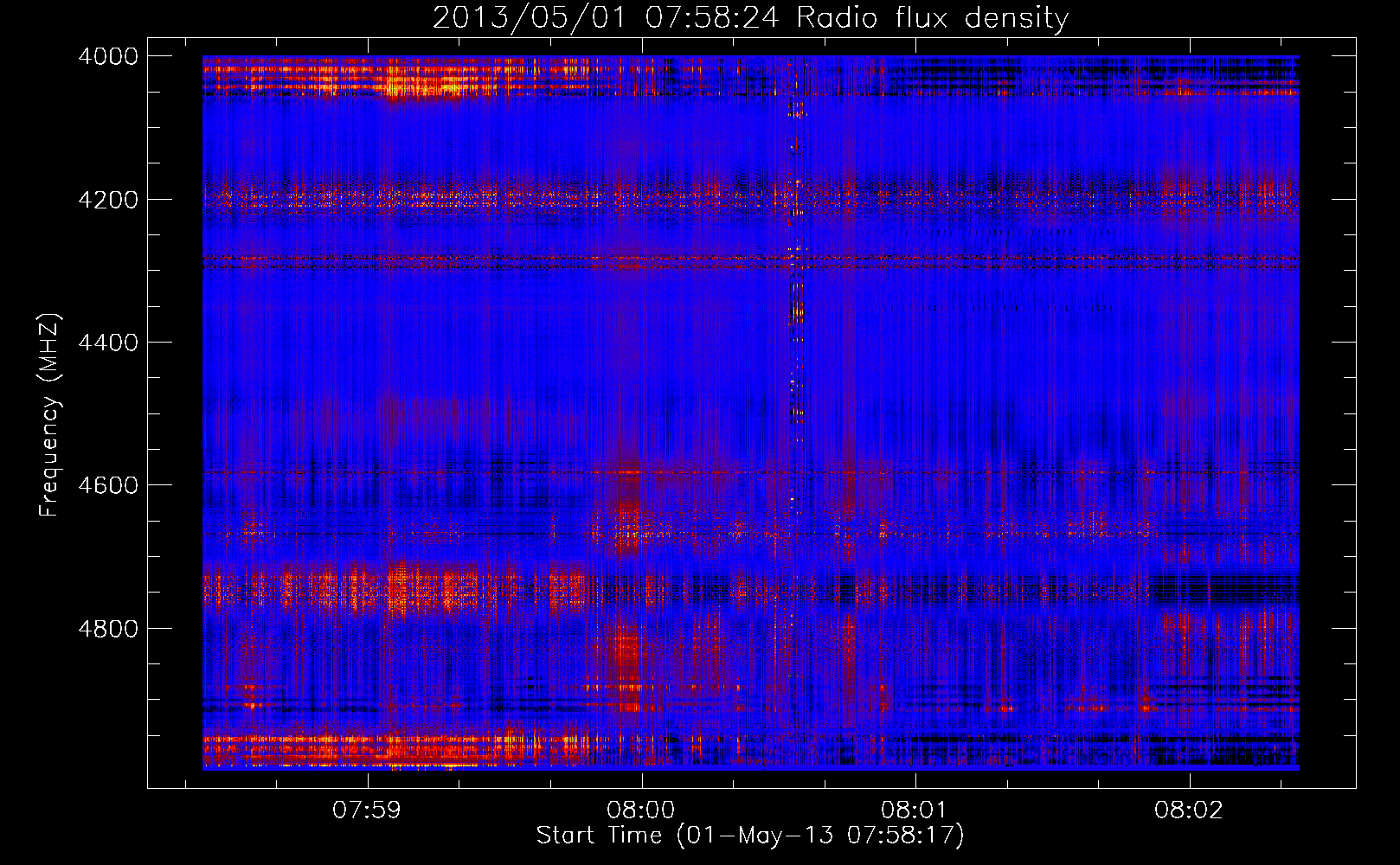Click the 4600 frequency axis label

108,485
